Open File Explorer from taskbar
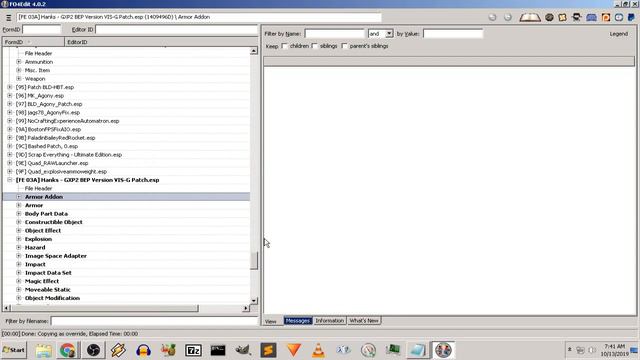The image size is (640, 360). point(43,350)
